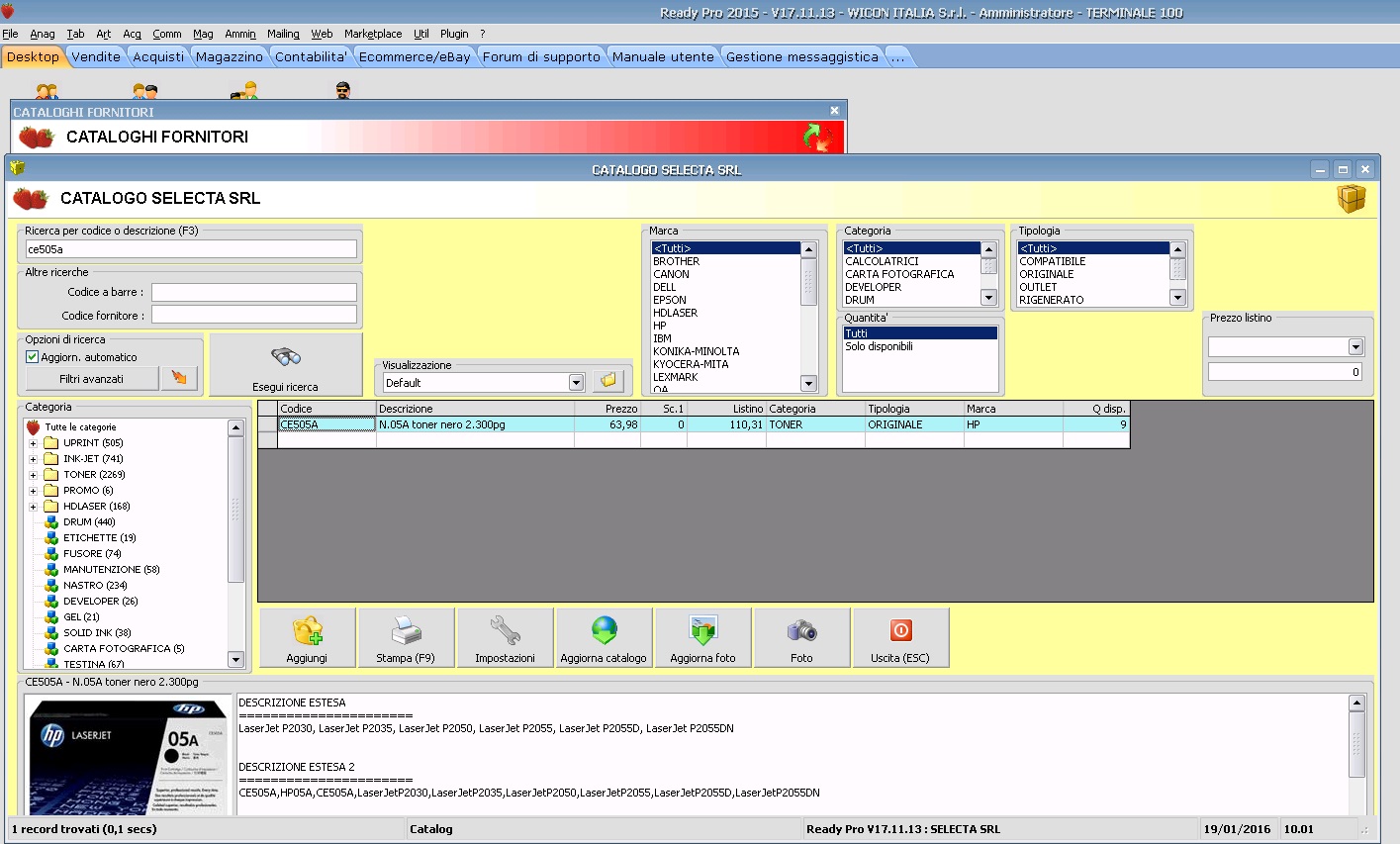Viewport: 1400px width, 844px height.
Task: Open the Foto camera button
Action: [801, 638]
